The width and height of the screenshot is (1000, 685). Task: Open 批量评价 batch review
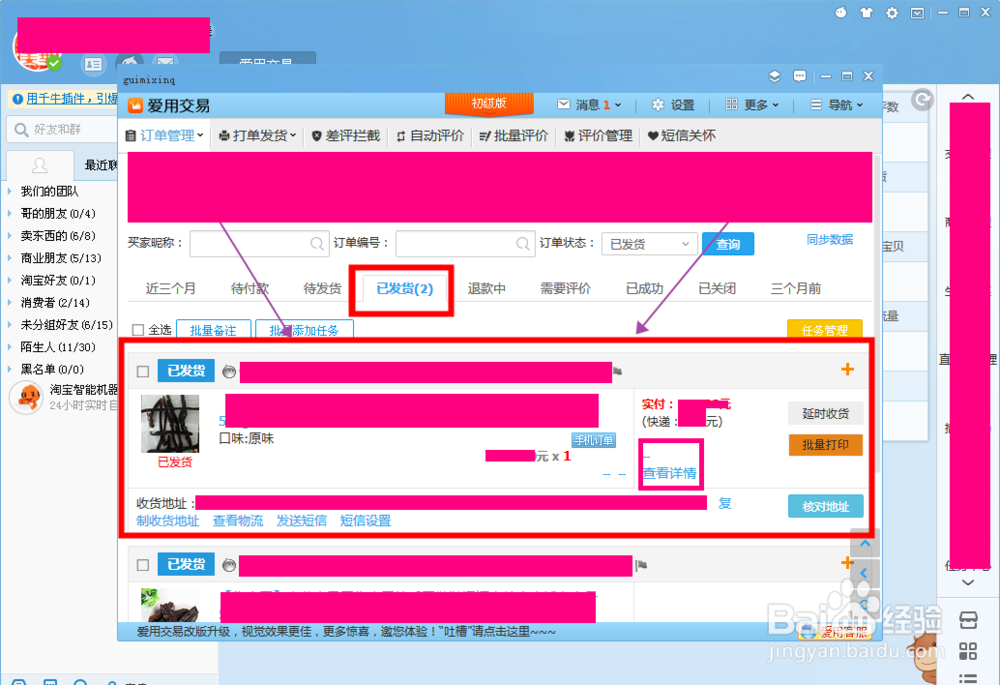[512, 136]
